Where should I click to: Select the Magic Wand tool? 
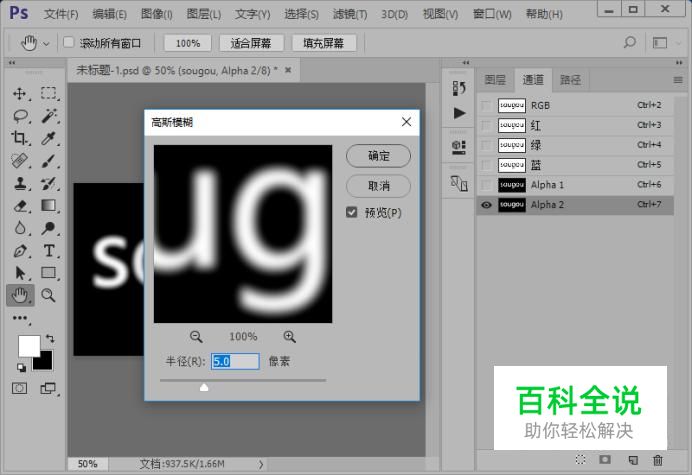(x=49, y=116)
